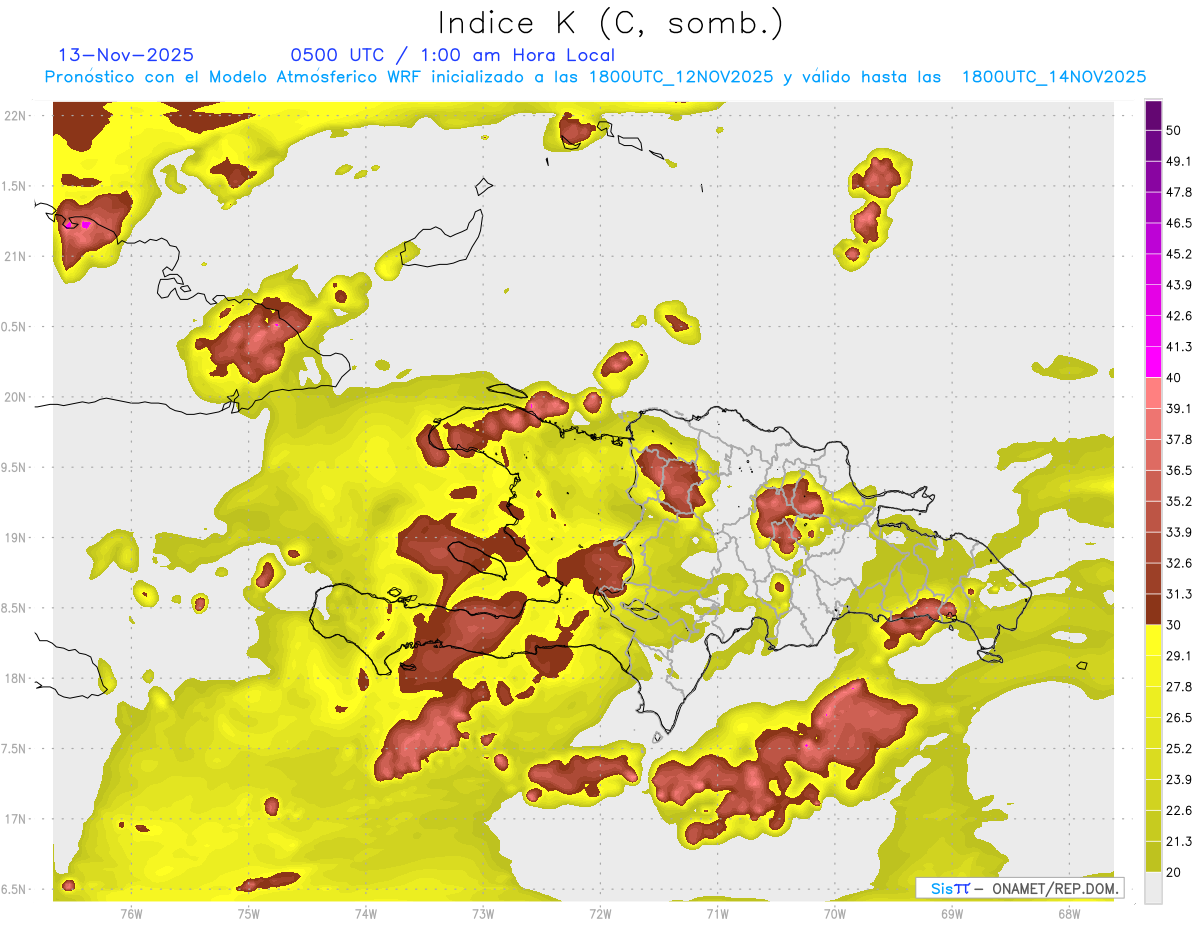Click the colorbar label '23.9'
The height and width of the screenshot is (927, 1200).
(x=1178, y=780)
